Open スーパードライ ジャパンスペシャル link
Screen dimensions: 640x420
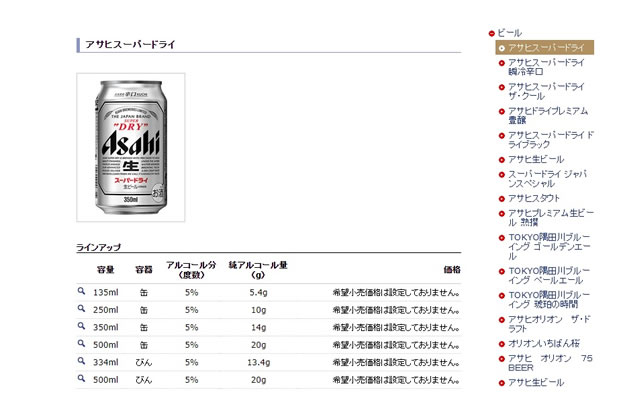[547, 179]
